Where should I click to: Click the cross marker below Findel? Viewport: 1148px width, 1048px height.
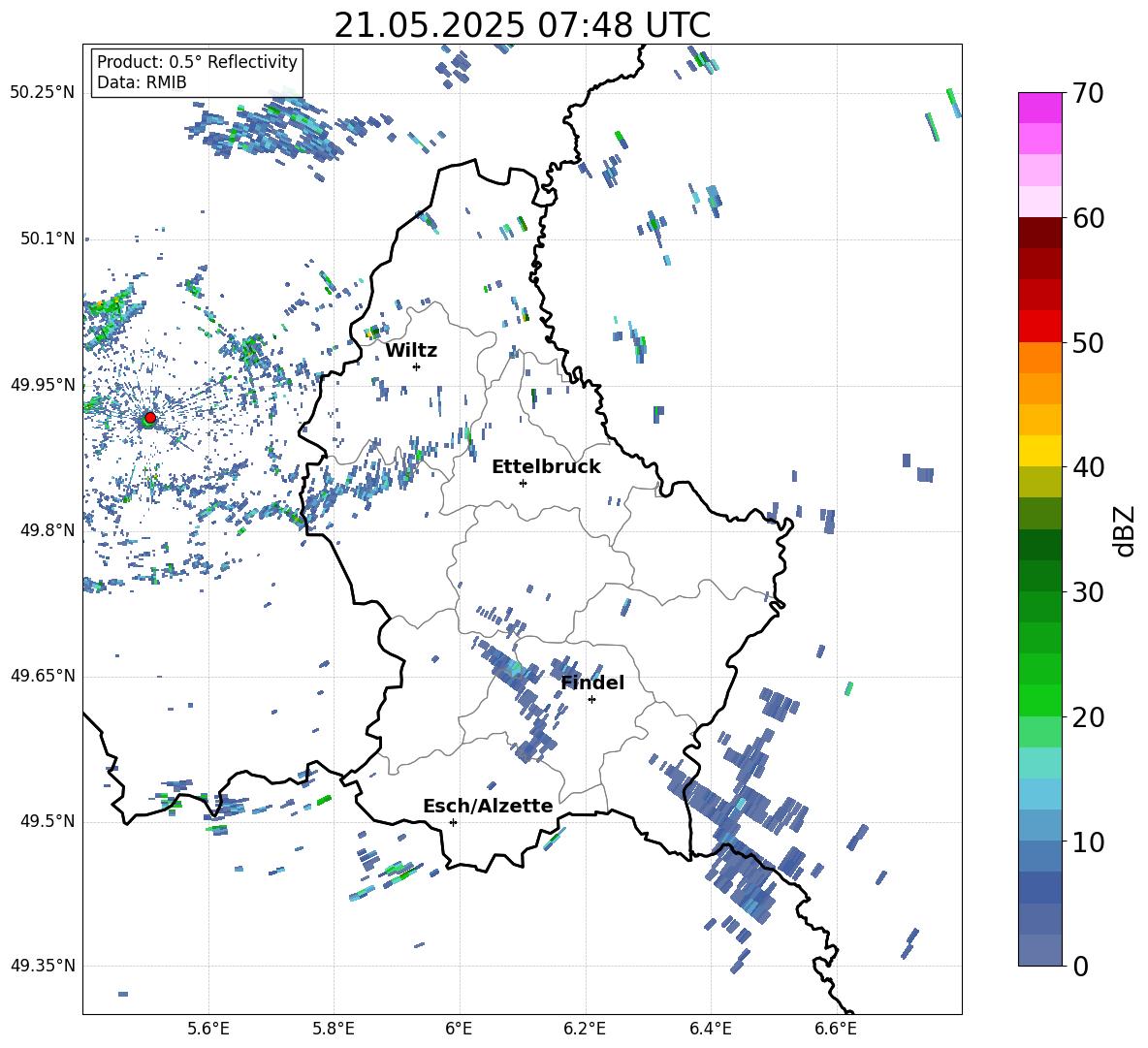591,700
